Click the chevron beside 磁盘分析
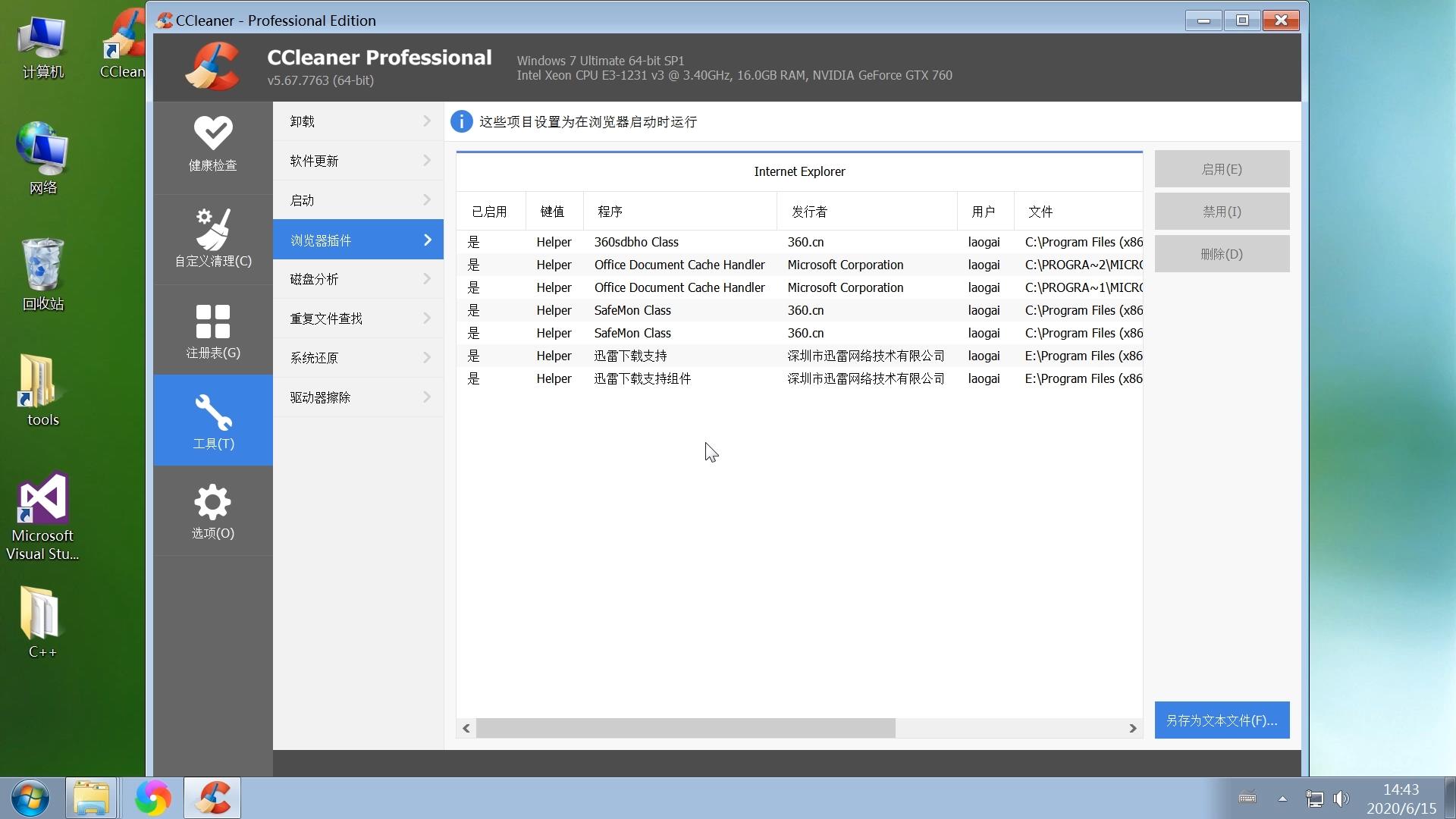The width and height of the screenshot is (1456, 819). click(427, 279)
